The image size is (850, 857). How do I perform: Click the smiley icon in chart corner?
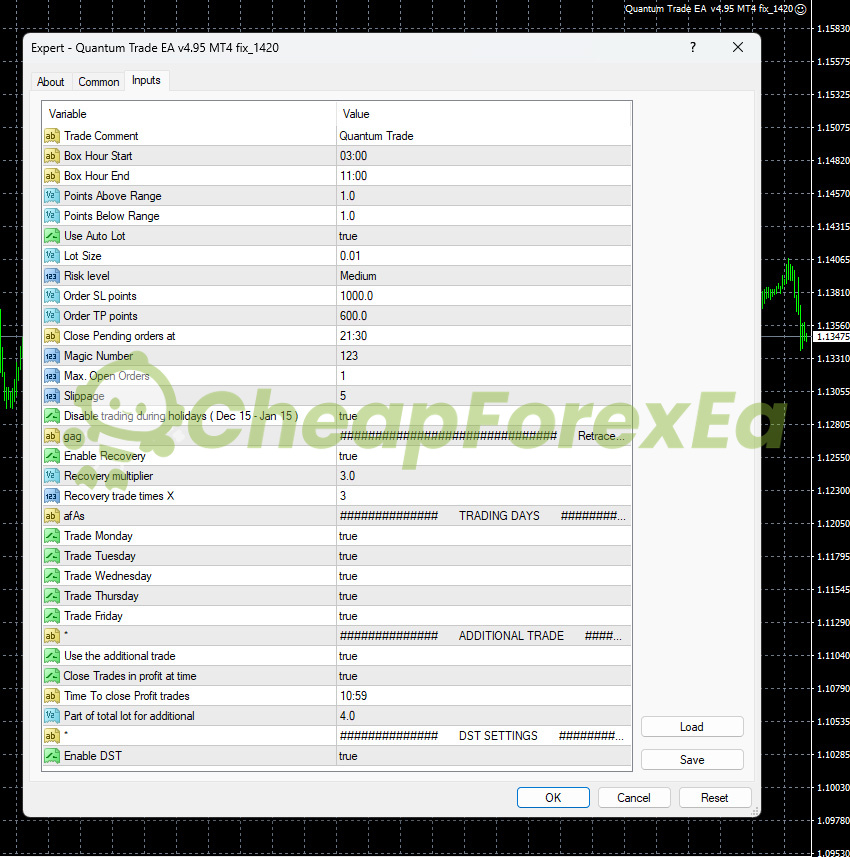(800, 9)
